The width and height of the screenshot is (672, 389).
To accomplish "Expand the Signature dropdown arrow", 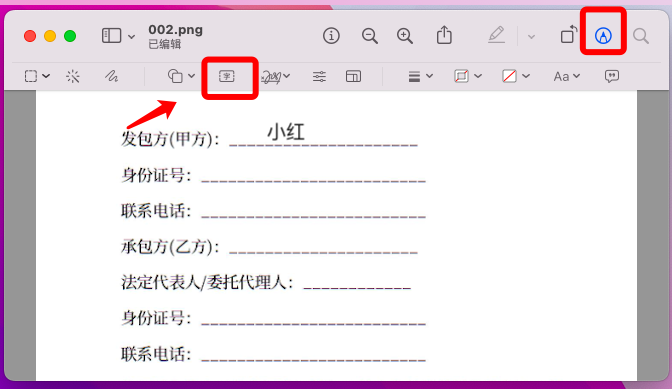I will tap(287, 76).
